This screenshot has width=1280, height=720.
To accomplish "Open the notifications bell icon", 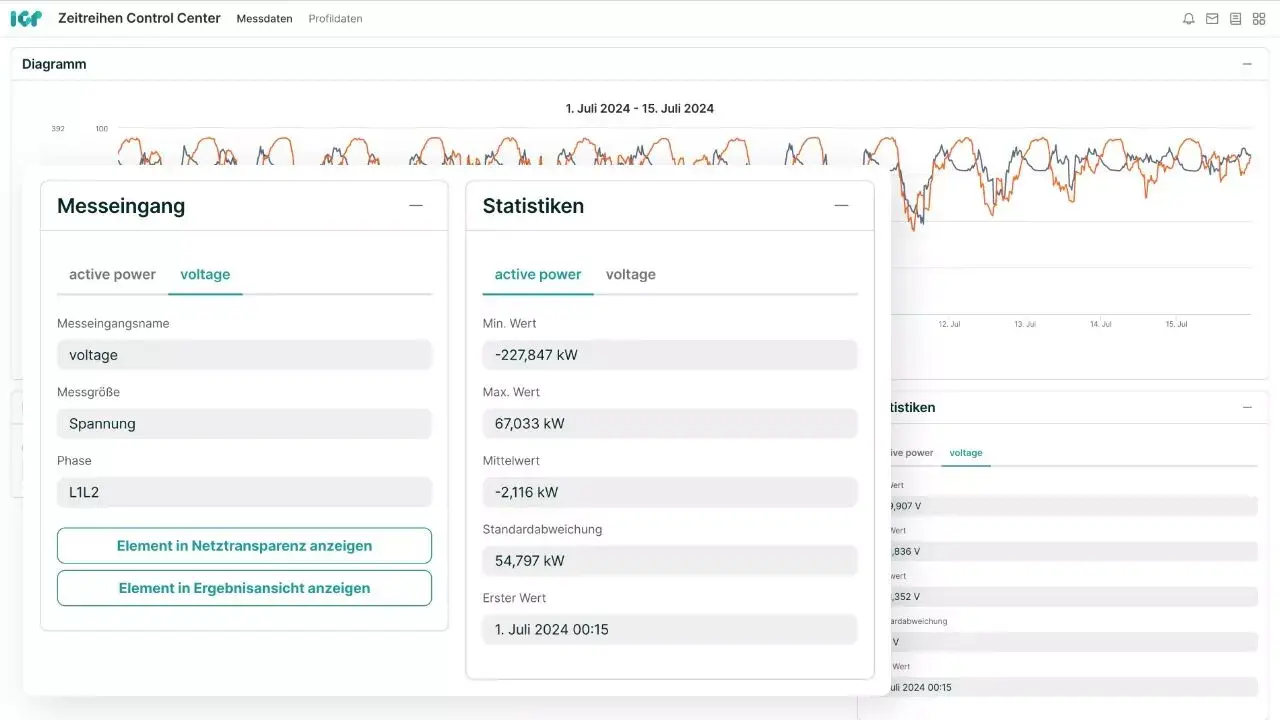I will [1188, 19].
